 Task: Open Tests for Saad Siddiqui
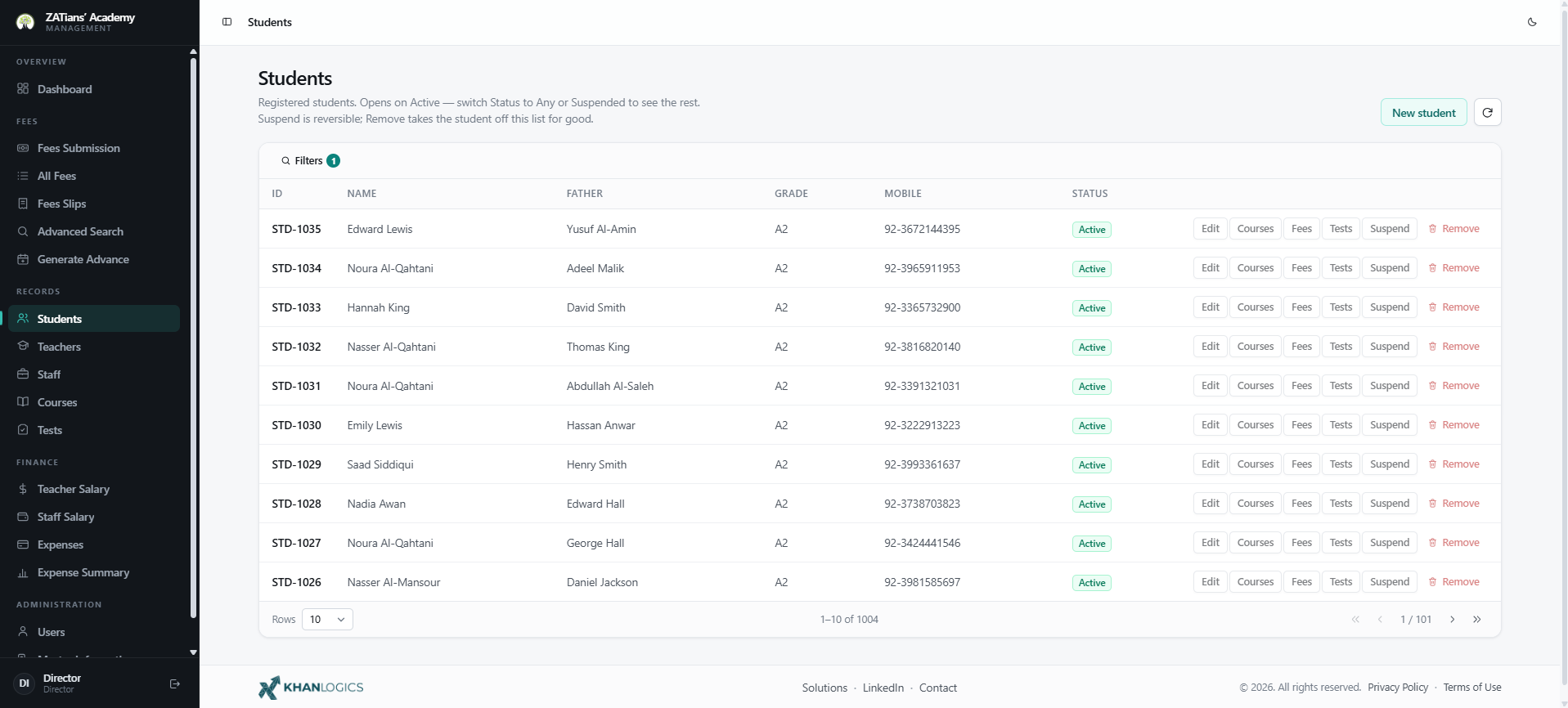pyautogui.click(x=1341, y=464)
